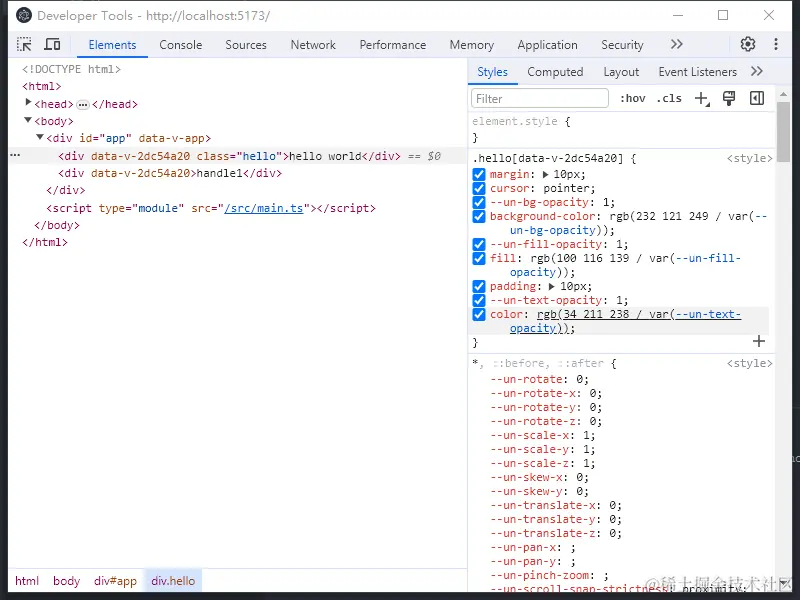This screenshot has width=800, height=600.
Task: Uncheck the fill property checkbox
Action: click(479, 258)
